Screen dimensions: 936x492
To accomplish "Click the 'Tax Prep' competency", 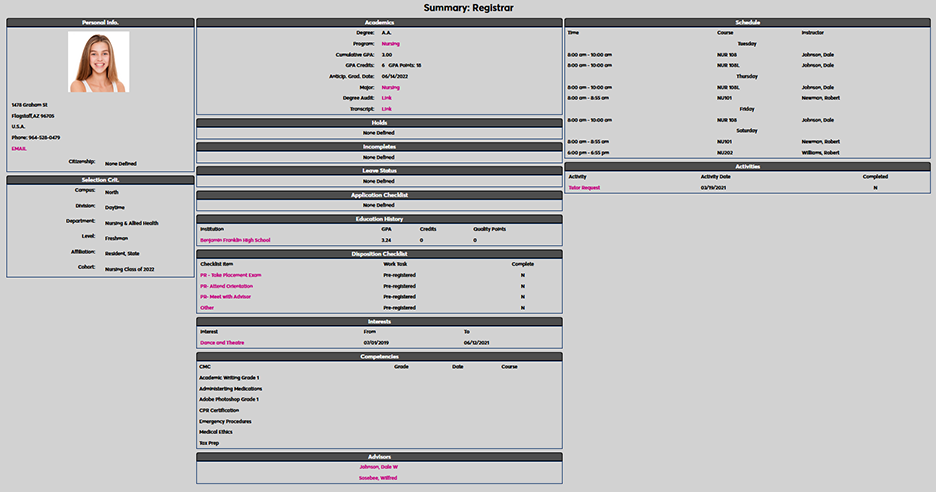I will pos(209,443).
